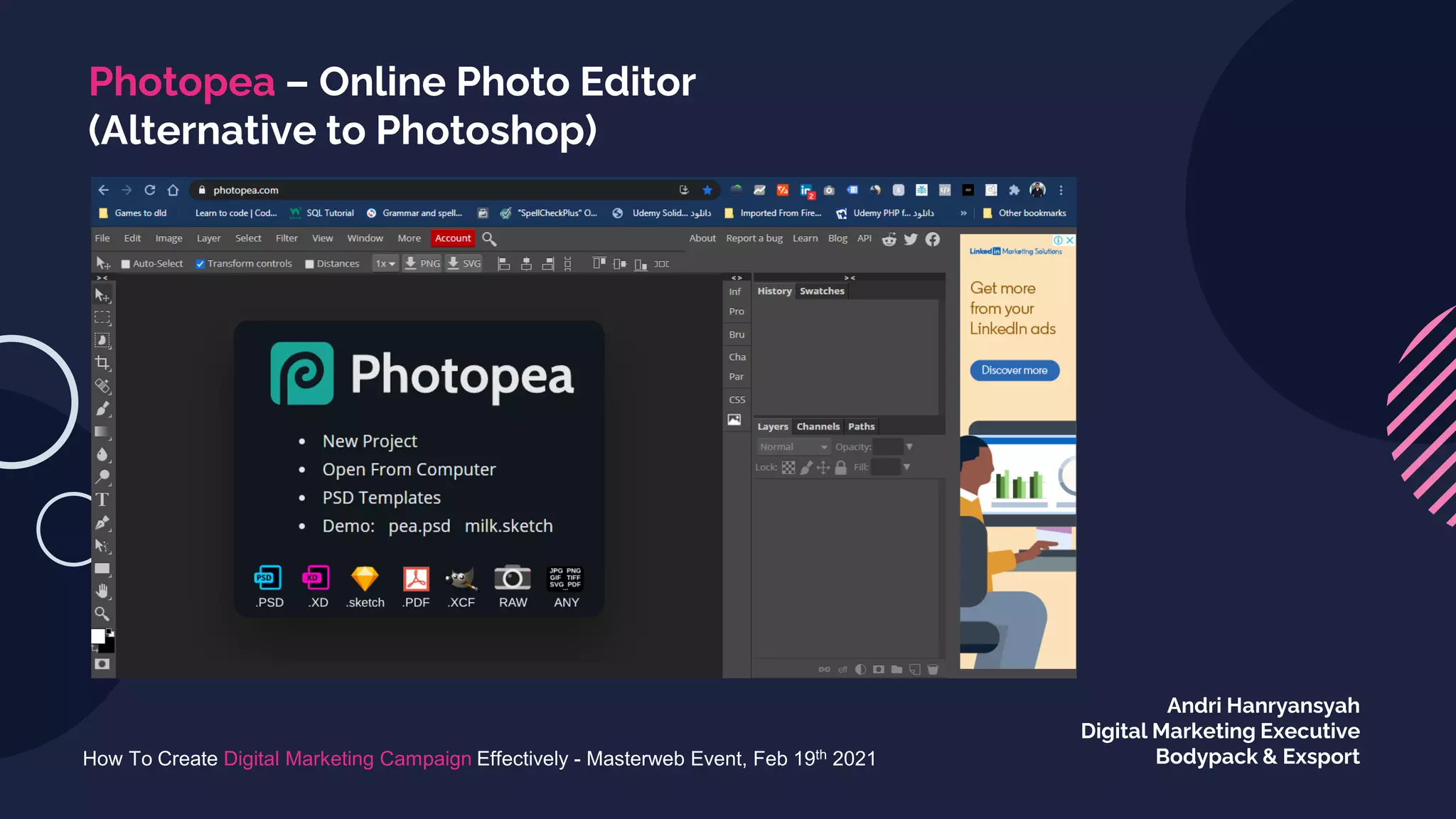
Task: Switch to the Channels tab
Action: (x=818, y=427)
